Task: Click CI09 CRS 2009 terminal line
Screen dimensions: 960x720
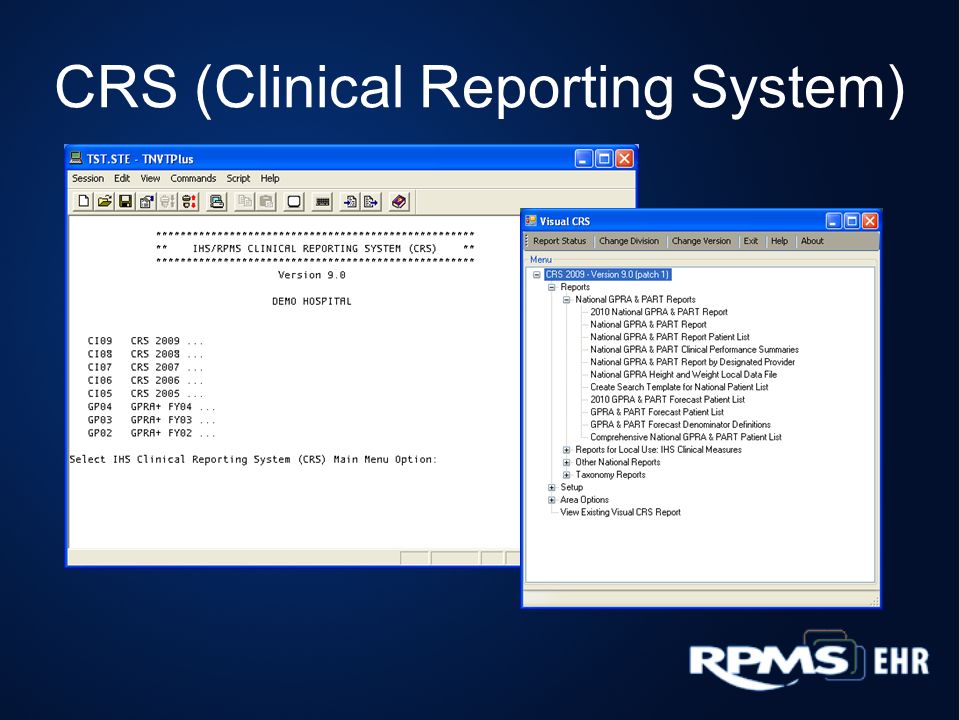Action: [145, 341]
